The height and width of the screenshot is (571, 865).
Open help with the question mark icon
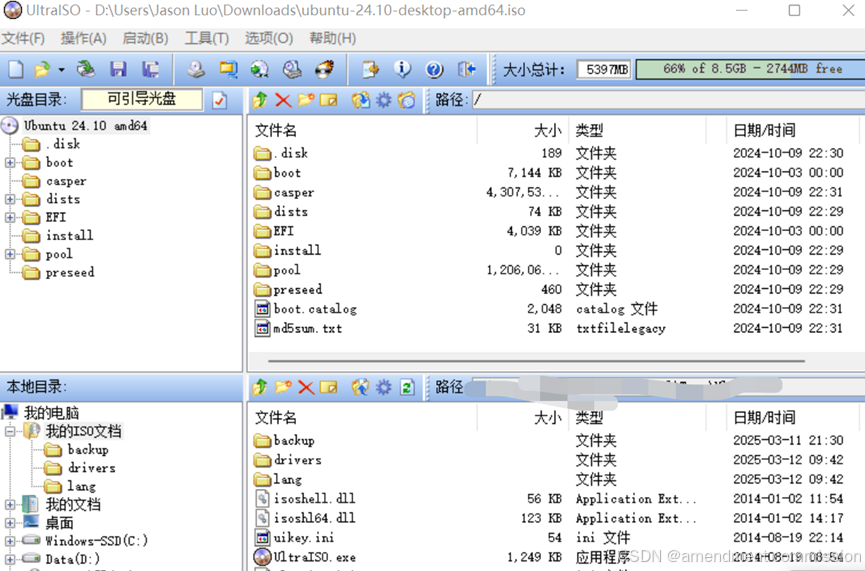point(434,70)
